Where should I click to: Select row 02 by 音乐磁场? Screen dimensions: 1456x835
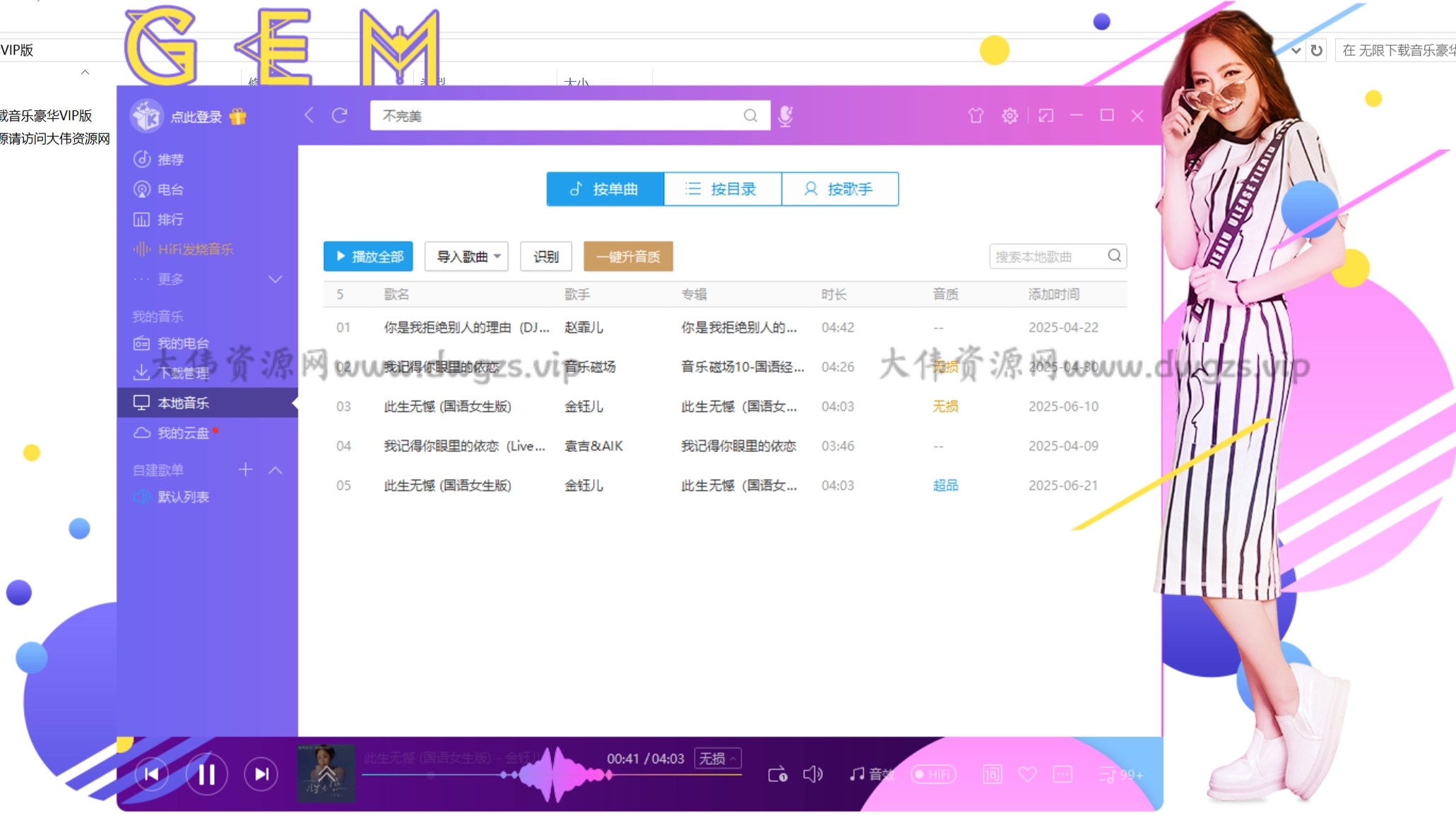725,367
